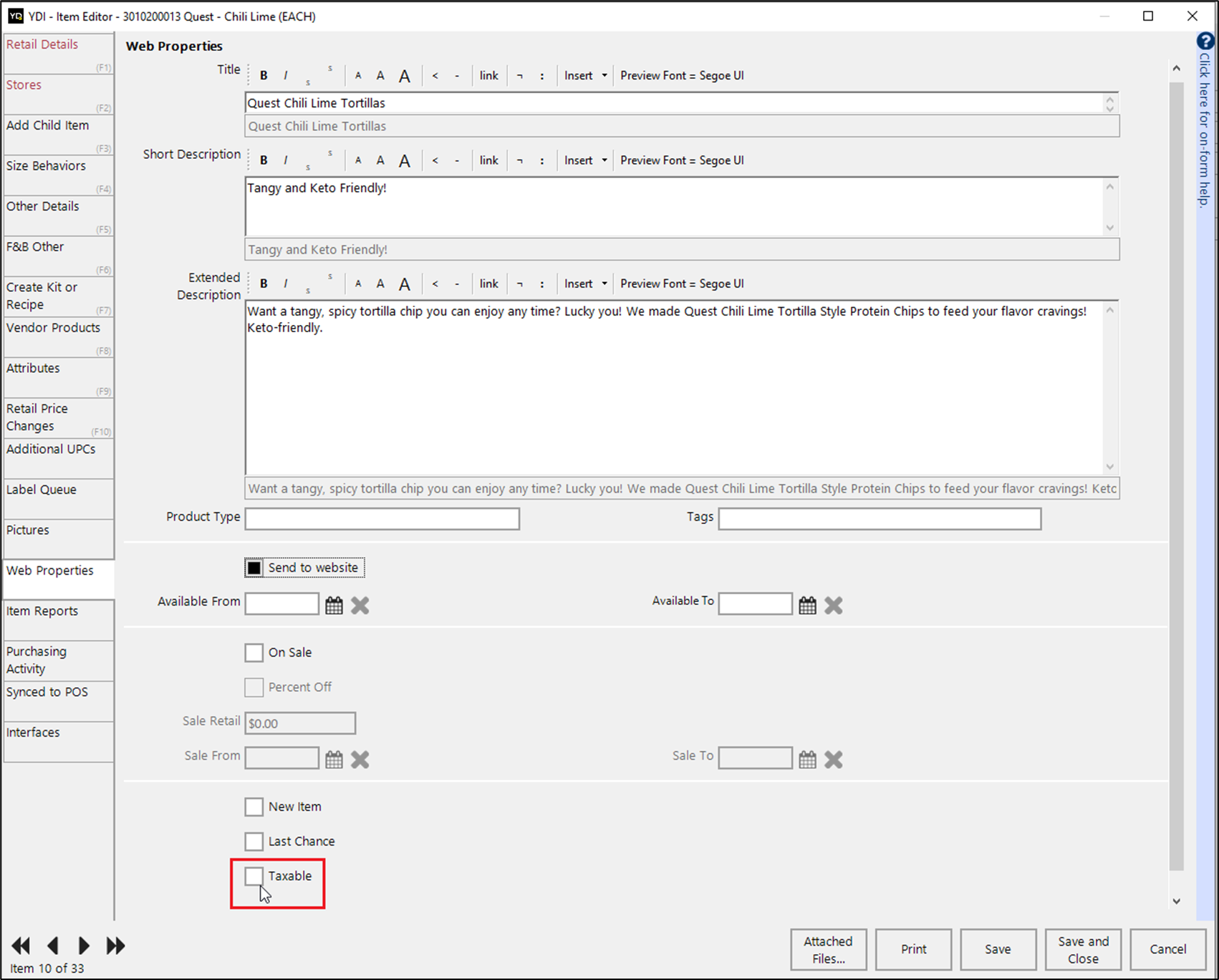Image resolution: width=1219 pixels, height=980 pixels.
Task: Open Available From calendar picker
Action: pos(334,606)
